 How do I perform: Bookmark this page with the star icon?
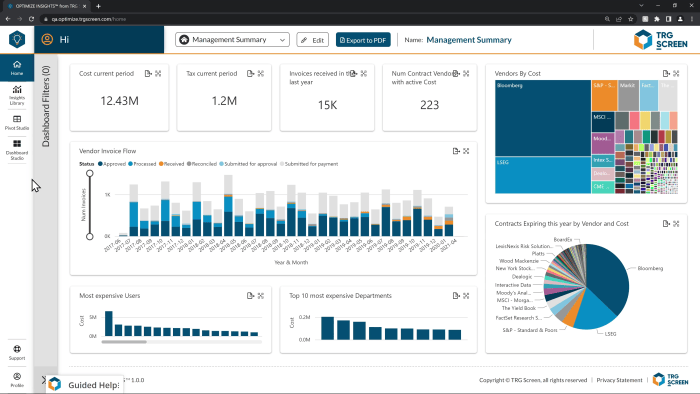point(630,19)
